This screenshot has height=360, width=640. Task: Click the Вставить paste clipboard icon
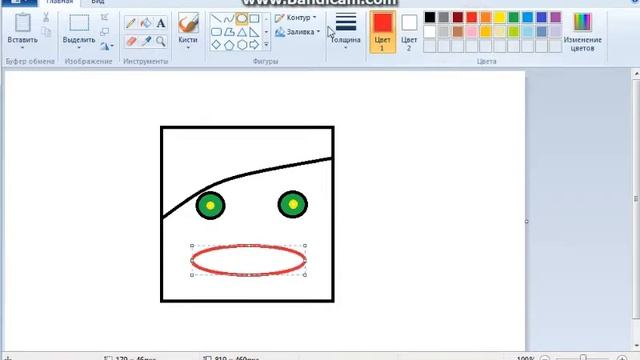tap(22, 22)
